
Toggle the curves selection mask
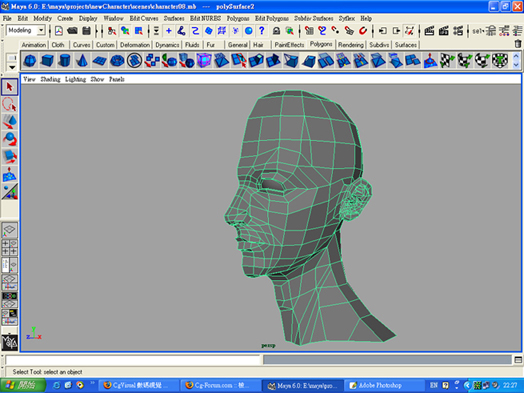click(195, 31)
